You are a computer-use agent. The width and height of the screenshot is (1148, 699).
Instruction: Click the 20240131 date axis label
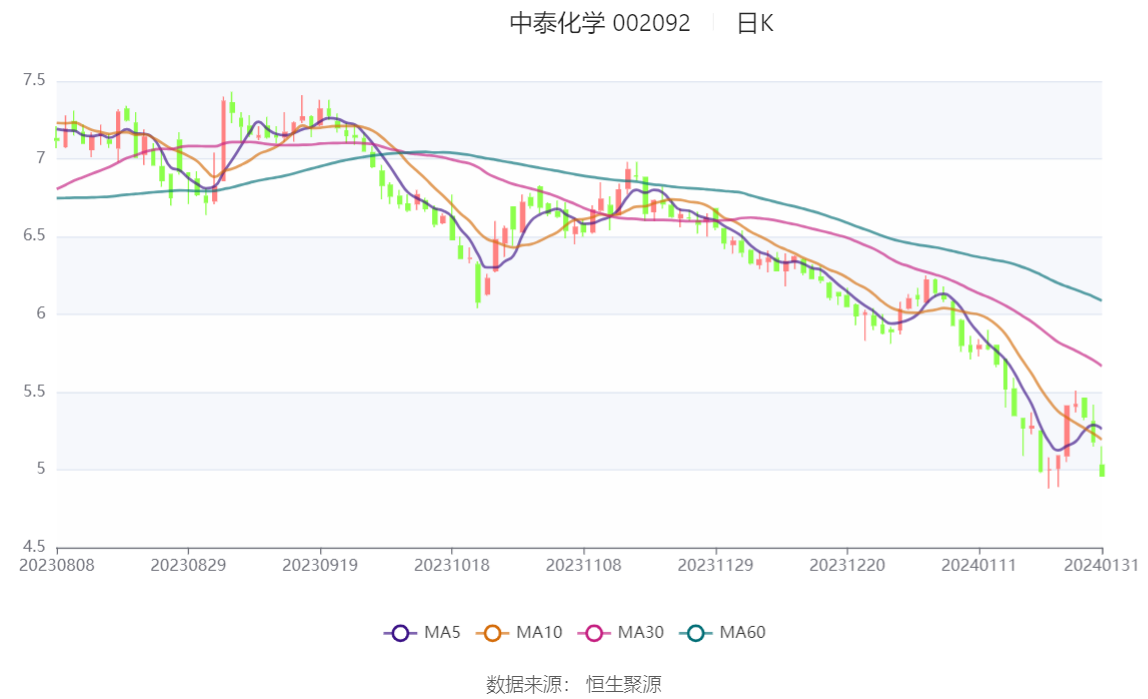(x=1101, y=566)
